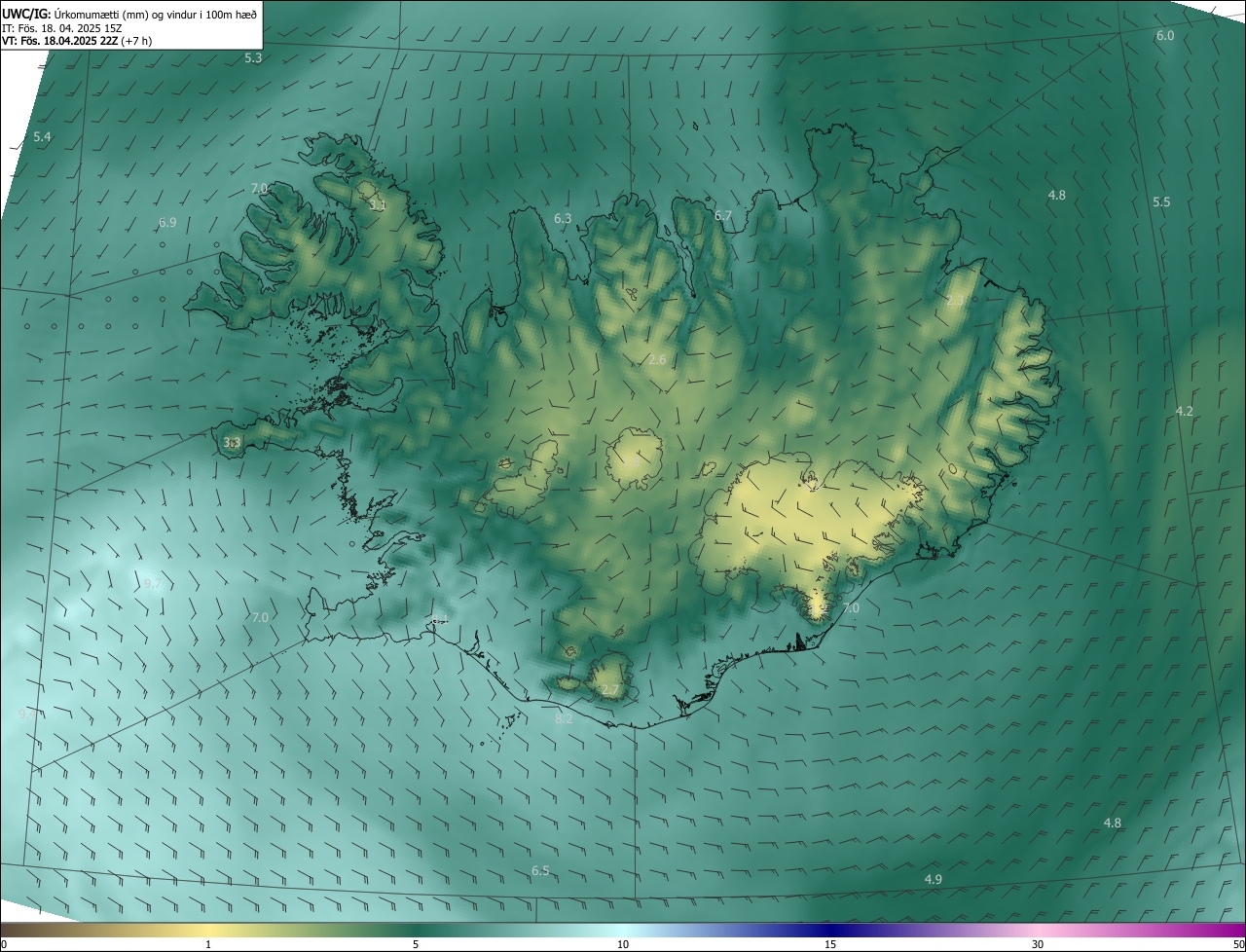Click the color scale tick label 50
Image resolution: width=1246 pixels, height=952 pixels.
tap(1238, 944)
